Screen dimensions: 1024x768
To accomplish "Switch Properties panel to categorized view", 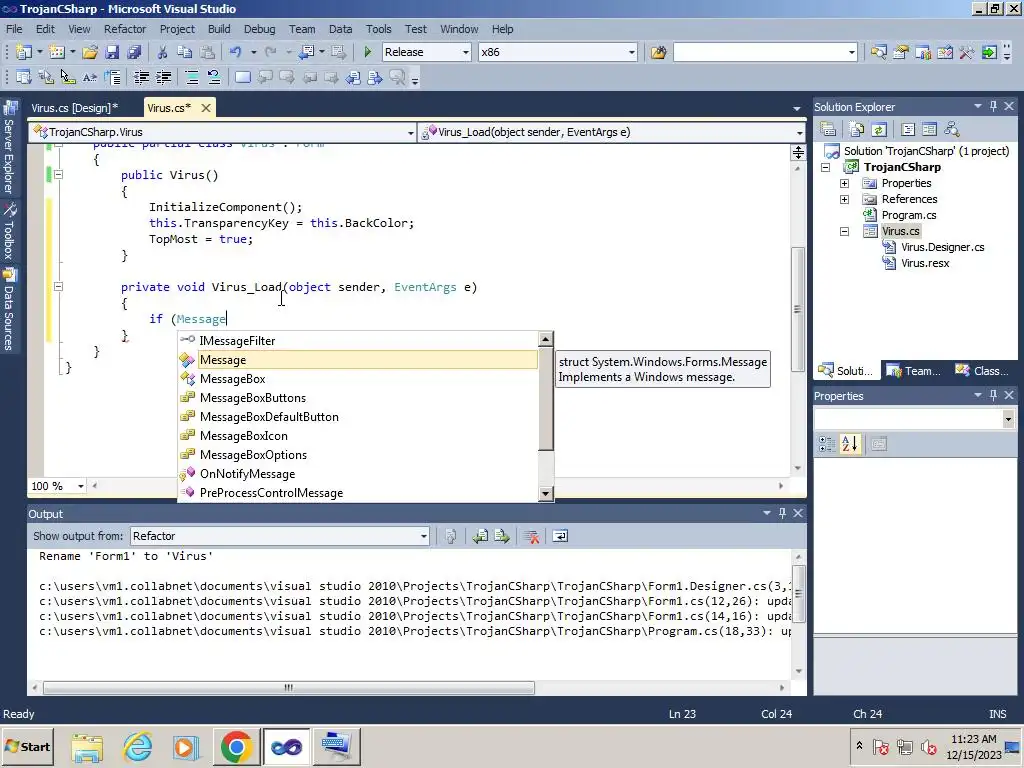I will [827, 444].
